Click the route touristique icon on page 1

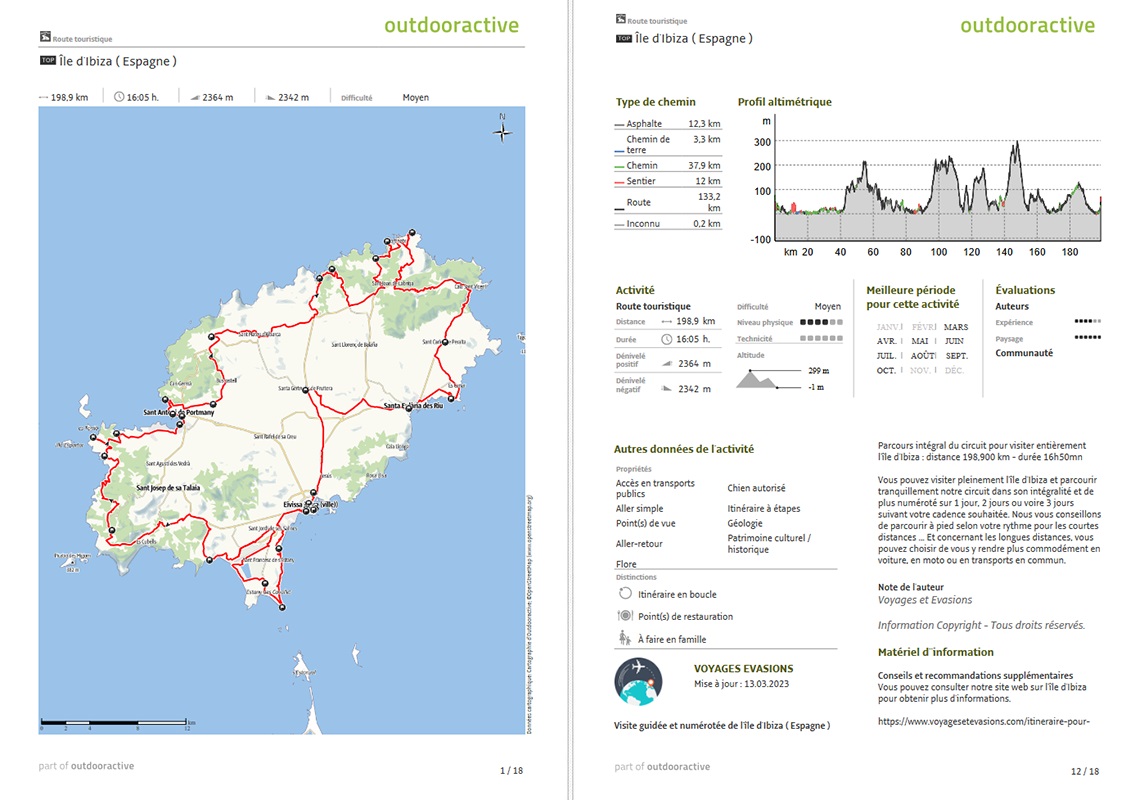point(45,36)
